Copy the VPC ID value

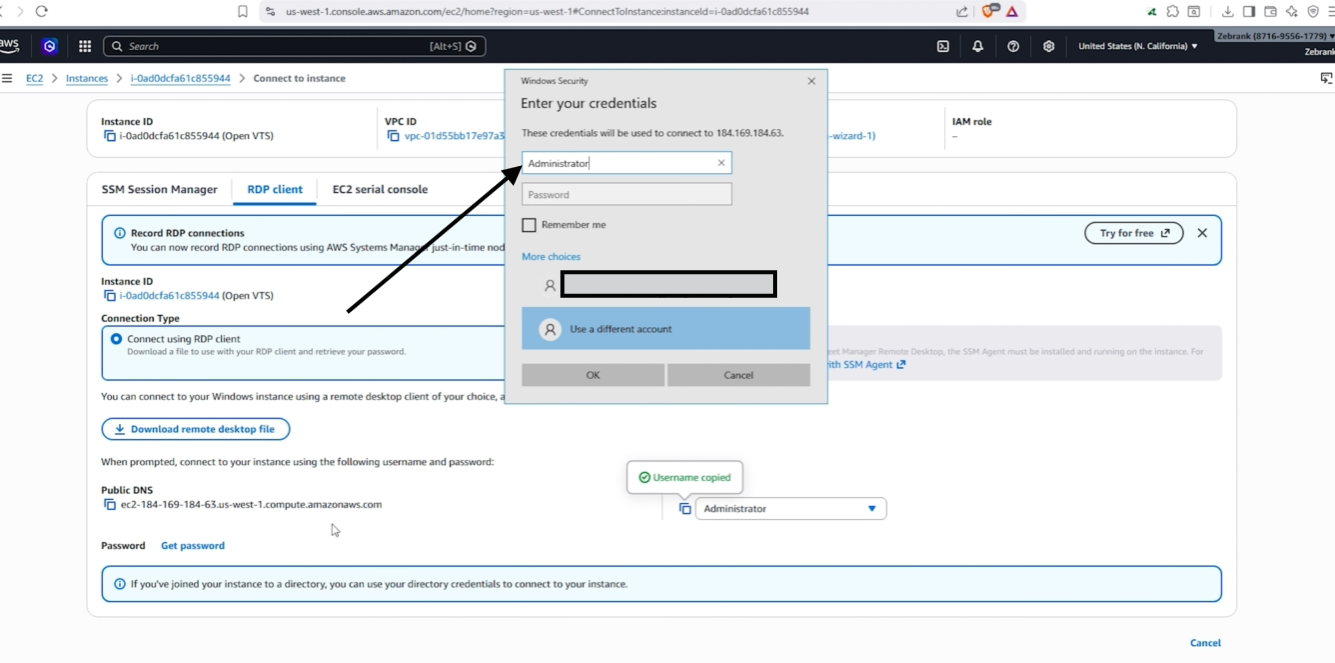pyautogui.click(x=393, y=136)
